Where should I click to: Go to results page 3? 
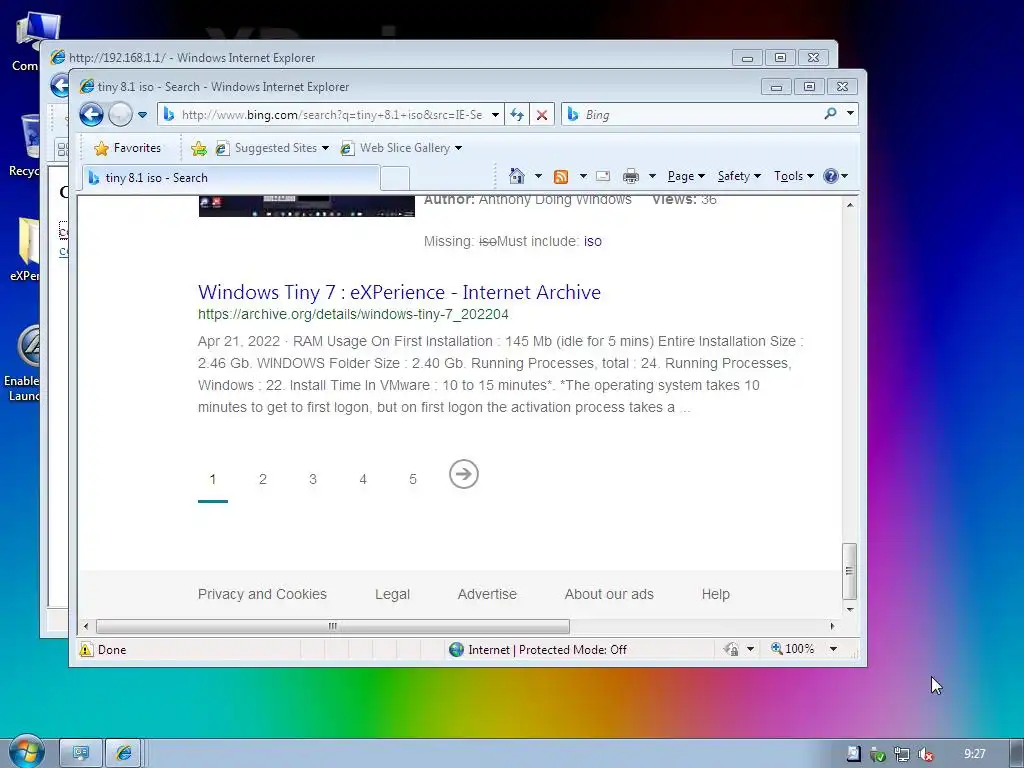[313, 479]
